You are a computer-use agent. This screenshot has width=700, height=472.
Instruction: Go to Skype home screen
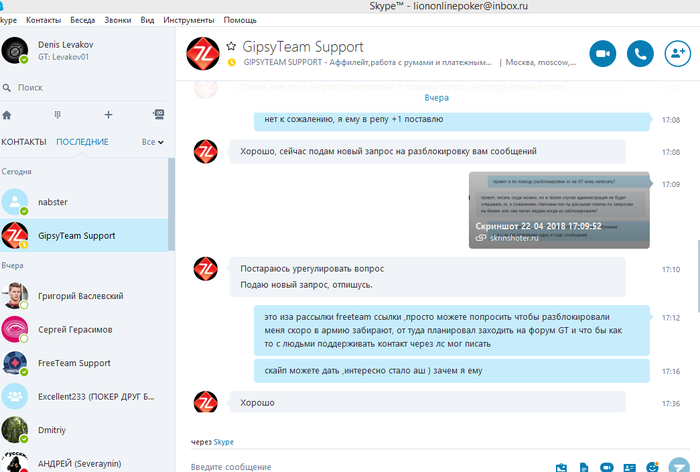point(7,115)
